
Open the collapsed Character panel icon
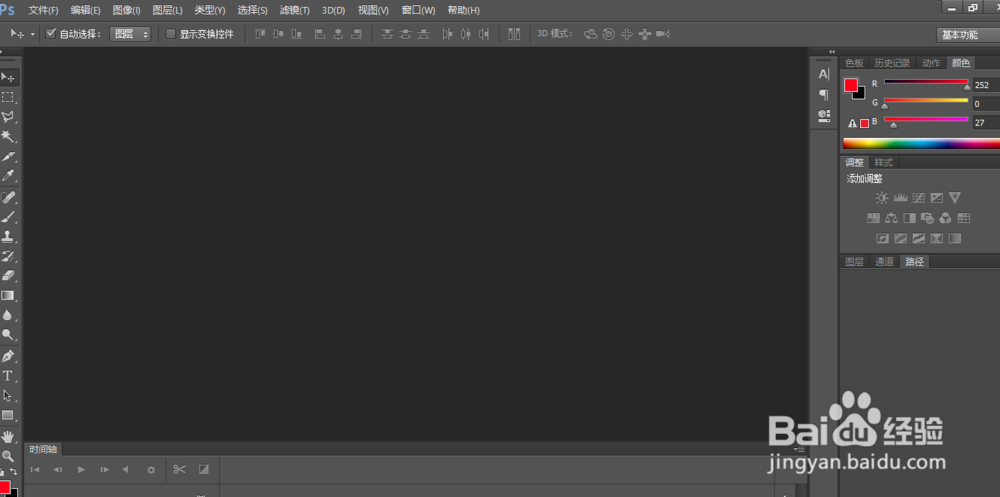tap(824, 74)
